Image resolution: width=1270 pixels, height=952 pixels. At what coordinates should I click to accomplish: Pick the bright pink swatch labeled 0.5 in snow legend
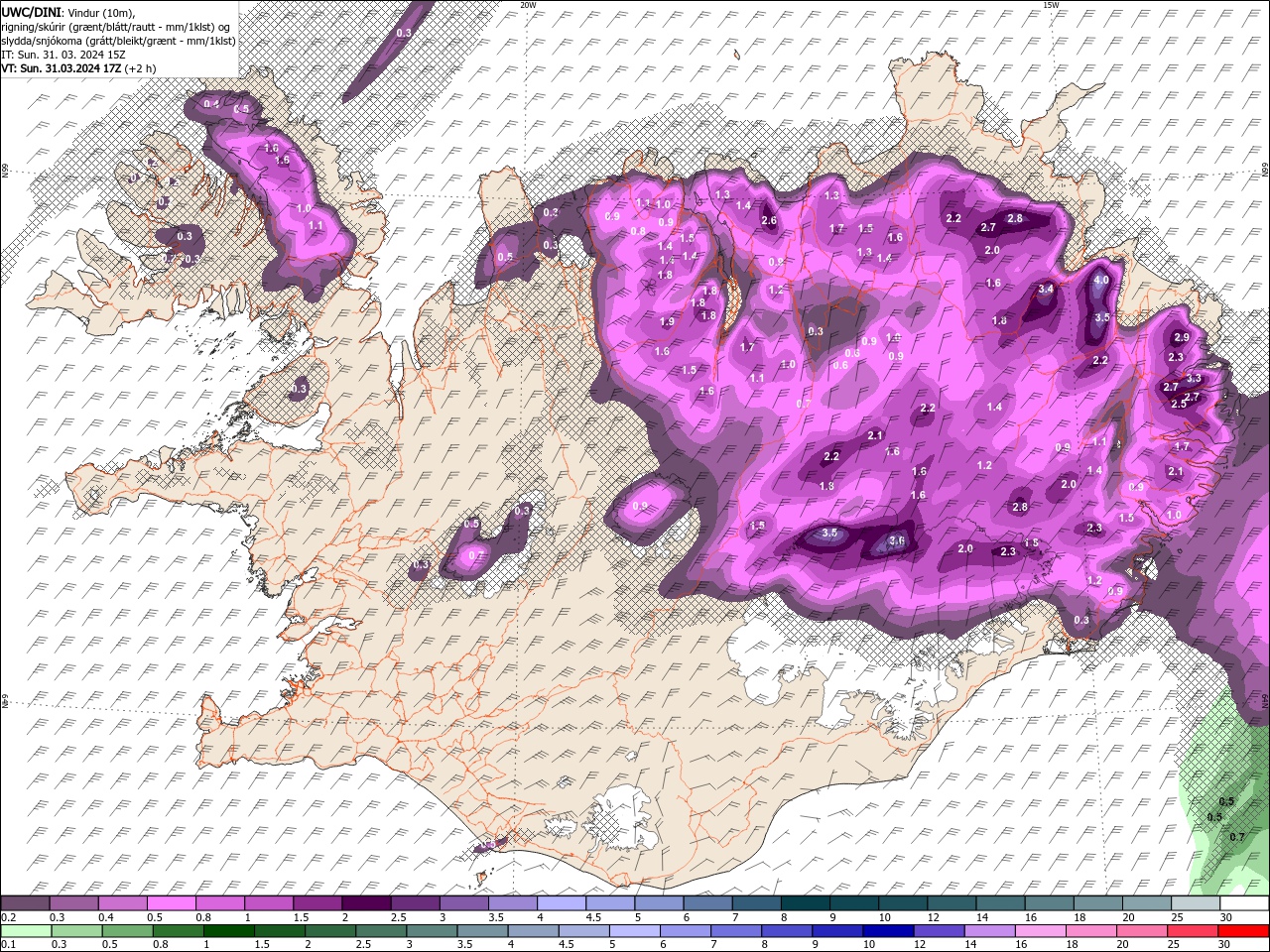tap(171, 902)
